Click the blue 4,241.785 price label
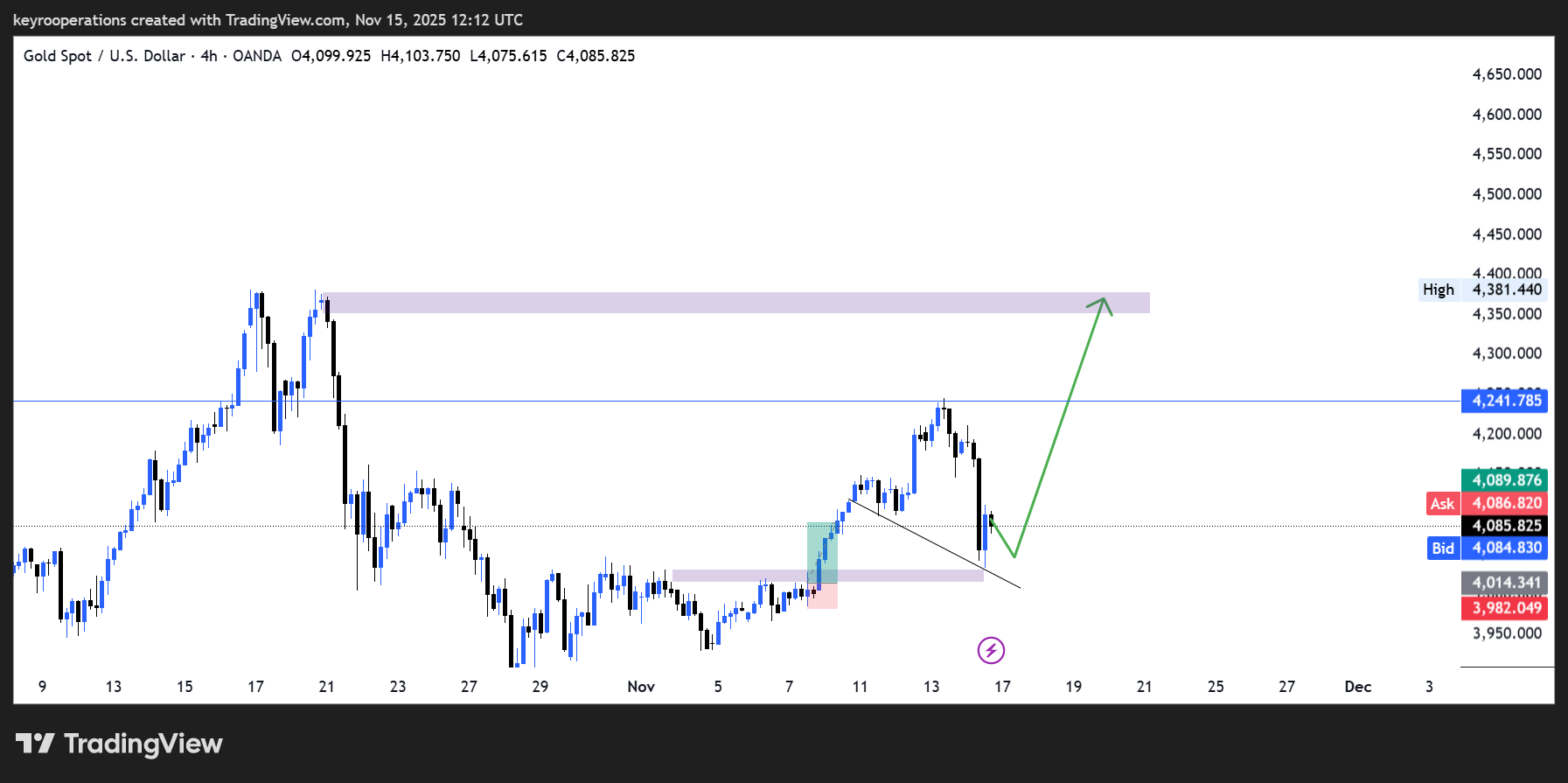Screen dimensions: 1568x783 (x=1505, y=401)
